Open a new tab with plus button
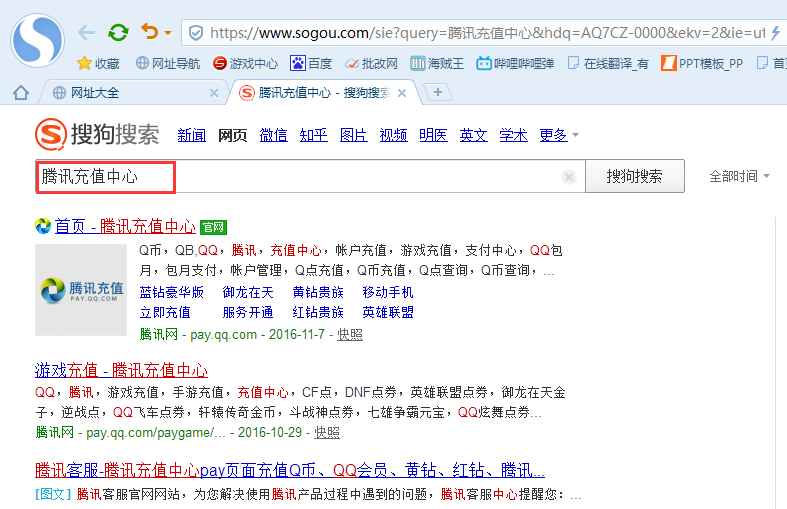The width and height of the screenshot is (787, 509). tap(438, 92)
